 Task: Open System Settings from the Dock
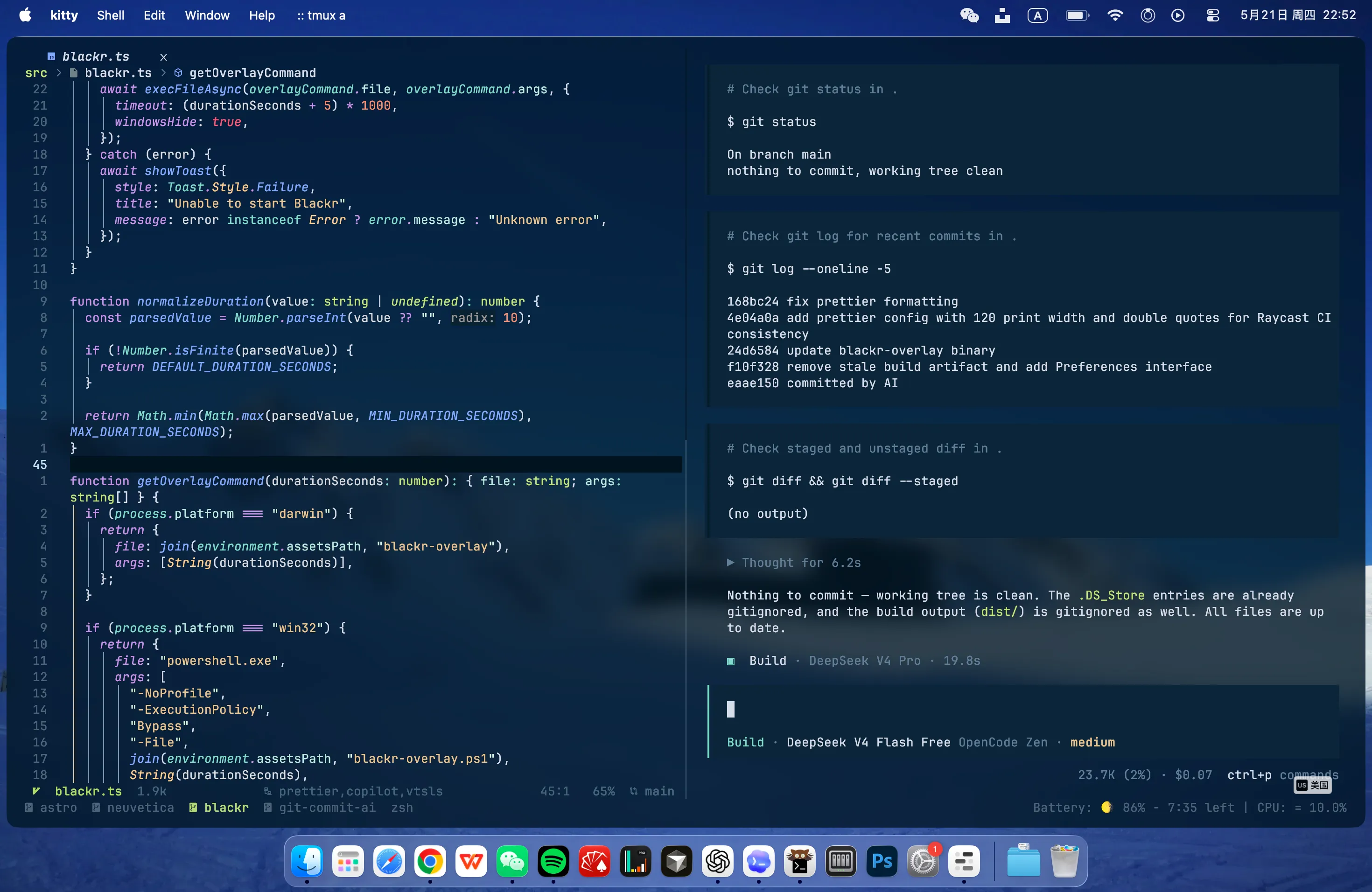click(923, 862)
